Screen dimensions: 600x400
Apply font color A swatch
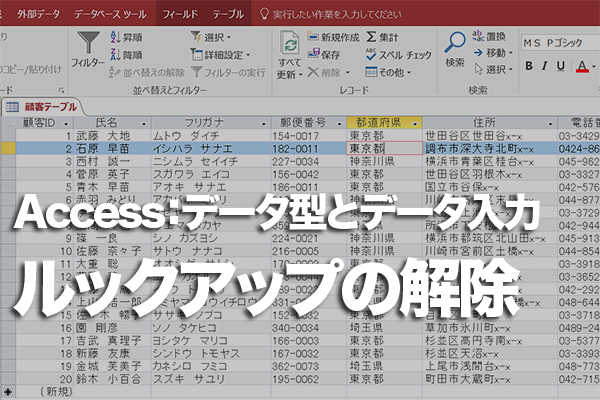pos(582,67)
